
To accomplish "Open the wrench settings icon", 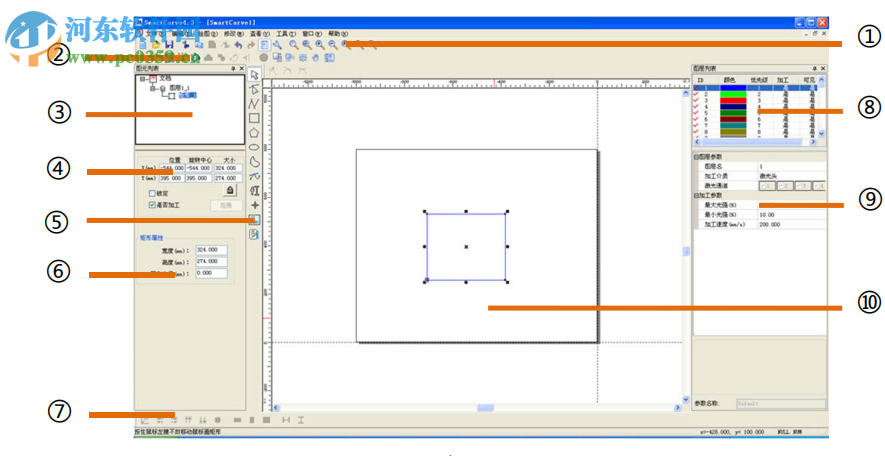I will coord(277,45).
